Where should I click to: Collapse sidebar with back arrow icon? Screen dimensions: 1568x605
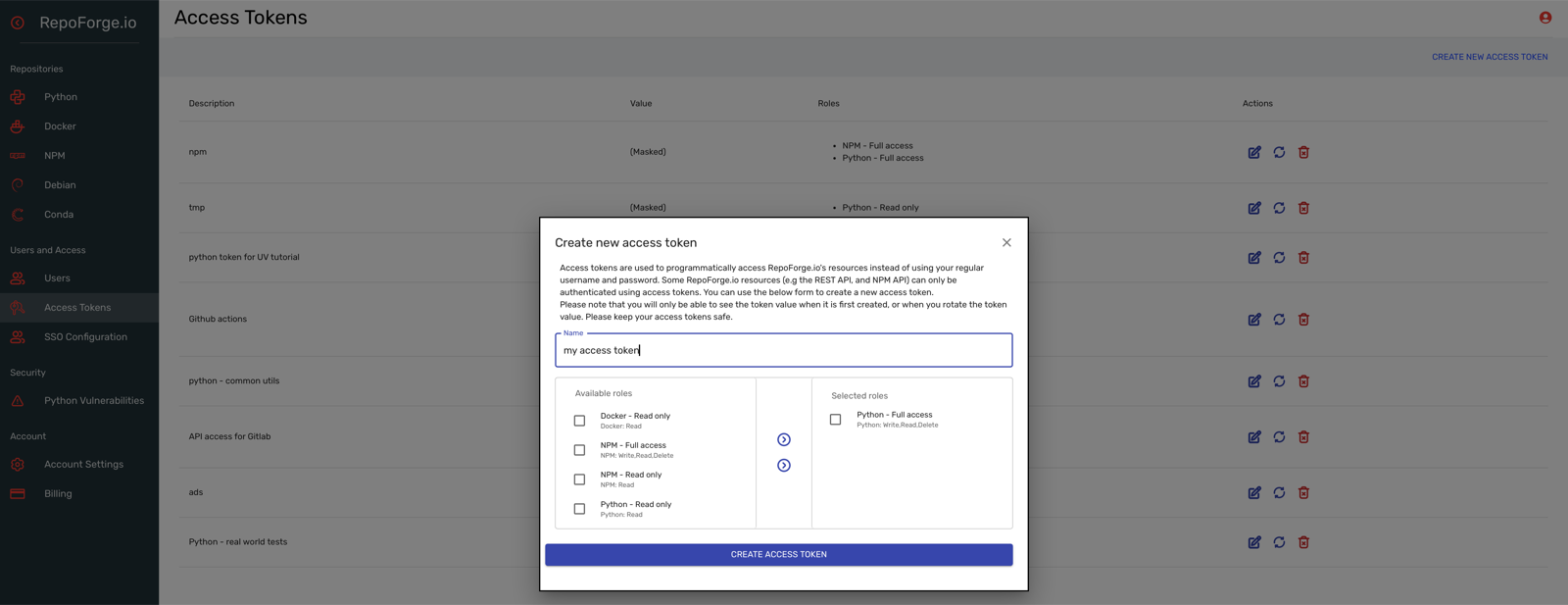tap(18, 23)
